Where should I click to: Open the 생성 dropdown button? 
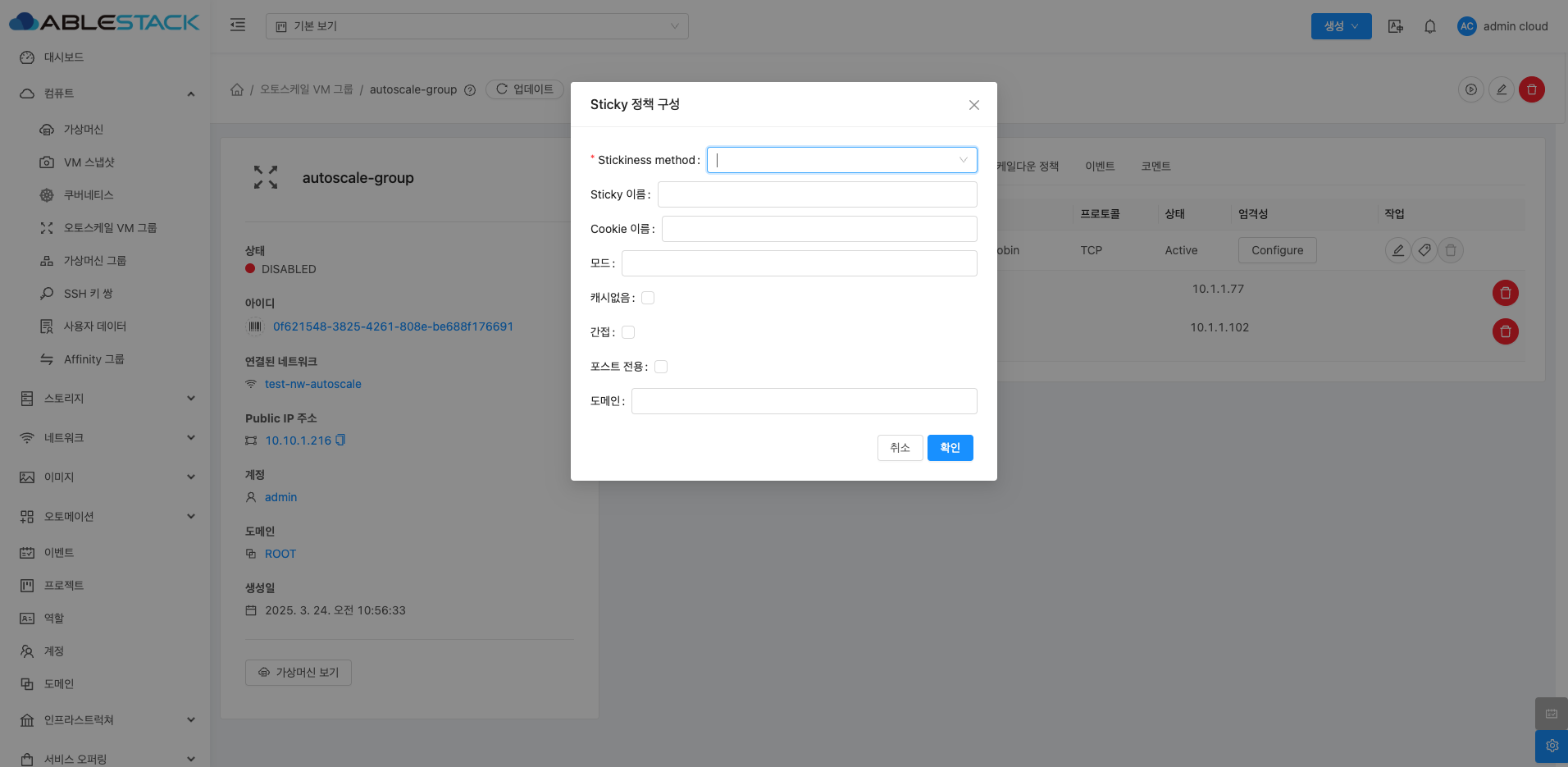coord(1341,26)
